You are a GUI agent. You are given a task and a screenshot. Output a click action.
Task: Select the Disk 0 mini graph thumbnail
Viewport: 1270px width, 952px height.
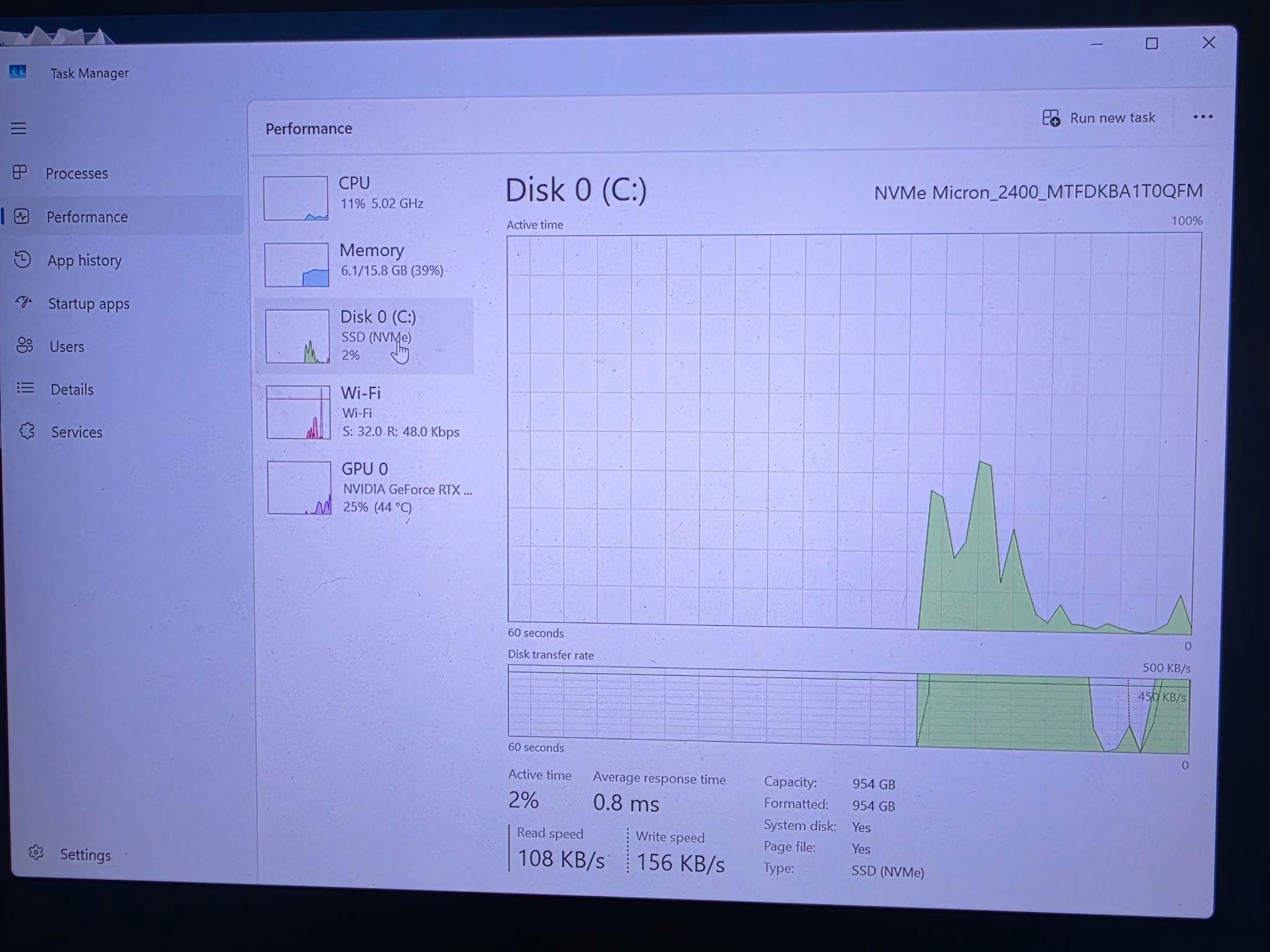click(298, 336)
